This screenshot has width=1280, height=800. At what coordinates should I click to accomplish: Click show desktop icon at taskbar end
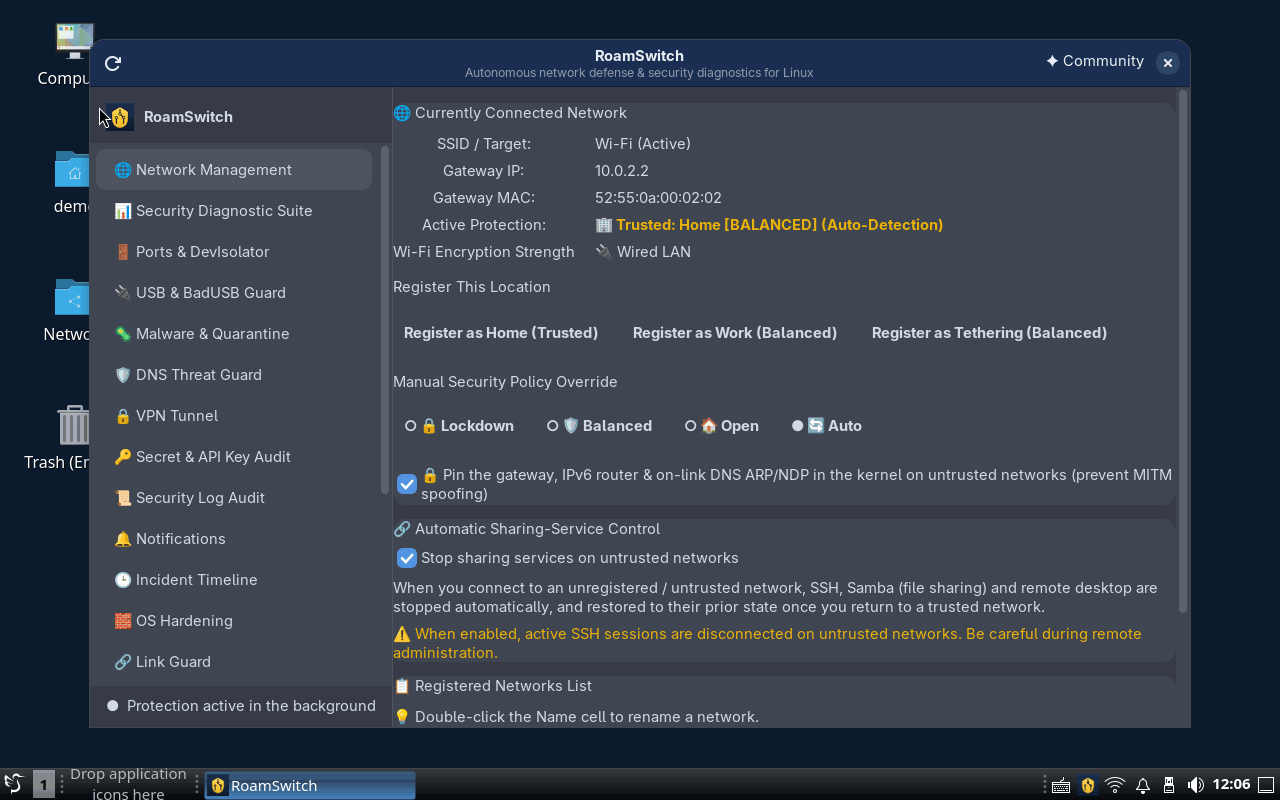tap(1266, 785)
